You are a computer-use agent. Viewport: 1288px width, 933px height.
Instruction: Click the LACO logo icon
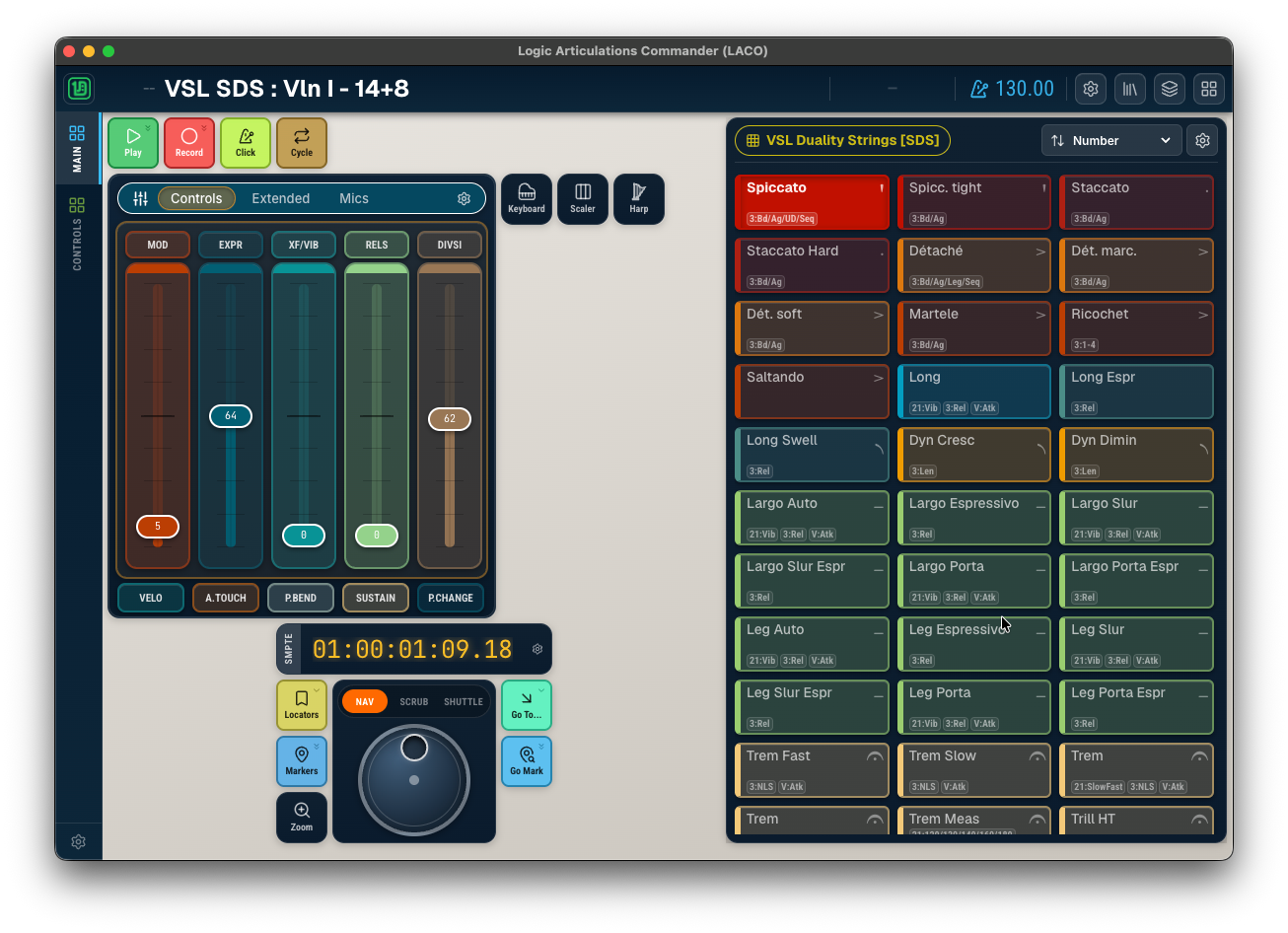pos(80,89)
